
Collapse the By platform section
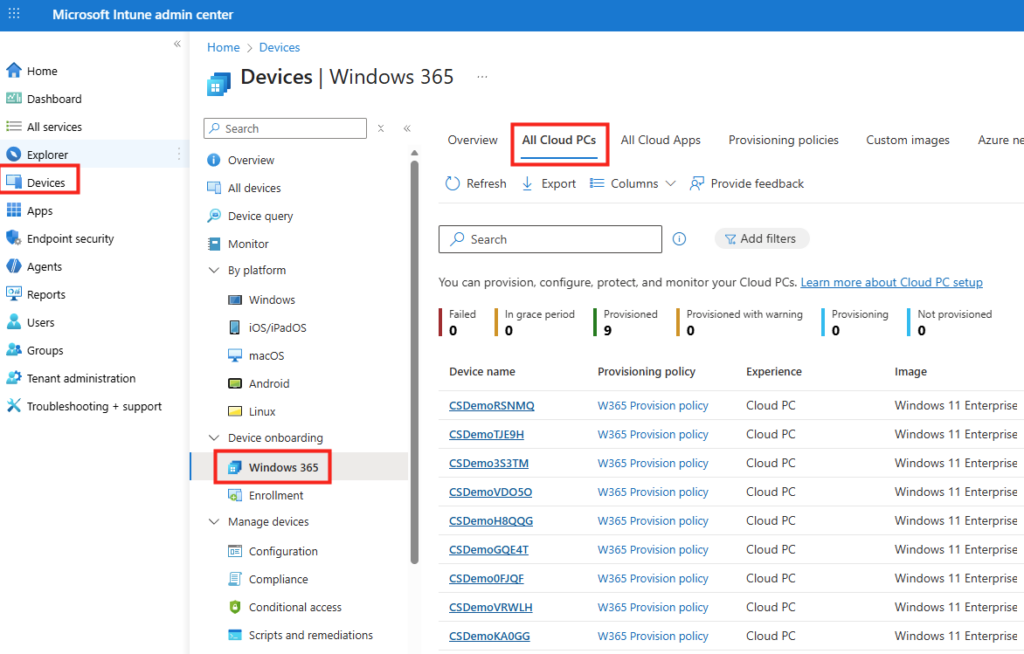(213, 270)
